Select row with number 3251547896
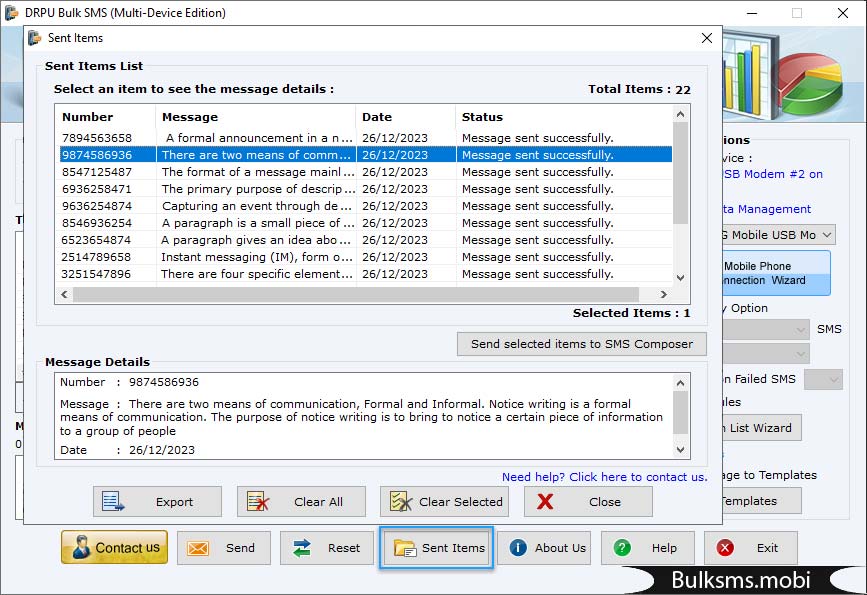Image resolution: width=867 pixels, height=595 pixels. pyautogui.click(x=366, y=274)
